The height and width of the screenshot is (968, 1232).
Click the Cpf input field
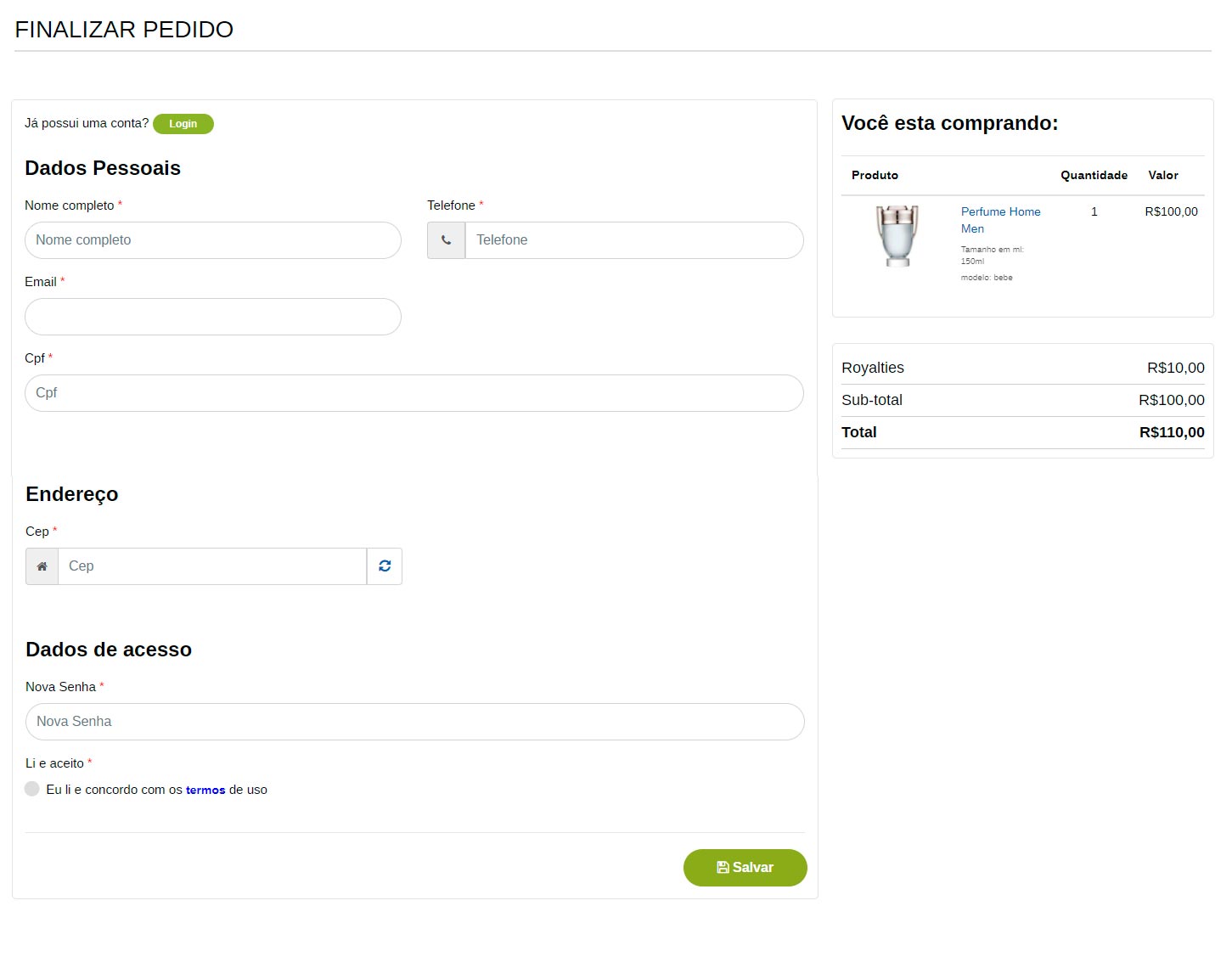coord(413,393)
